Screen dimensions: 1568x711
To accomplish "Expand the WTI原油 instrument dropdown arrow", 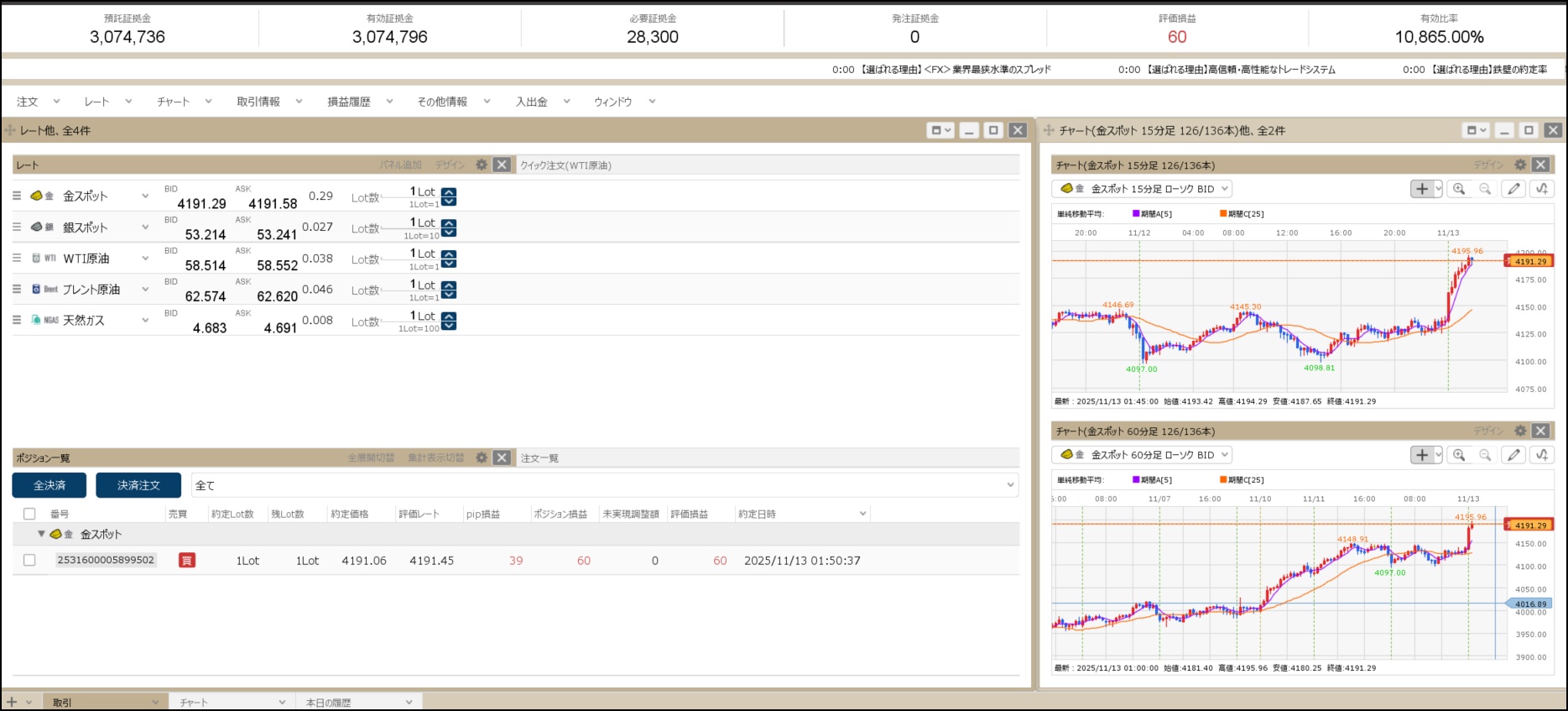I will [x=145, y=259].
